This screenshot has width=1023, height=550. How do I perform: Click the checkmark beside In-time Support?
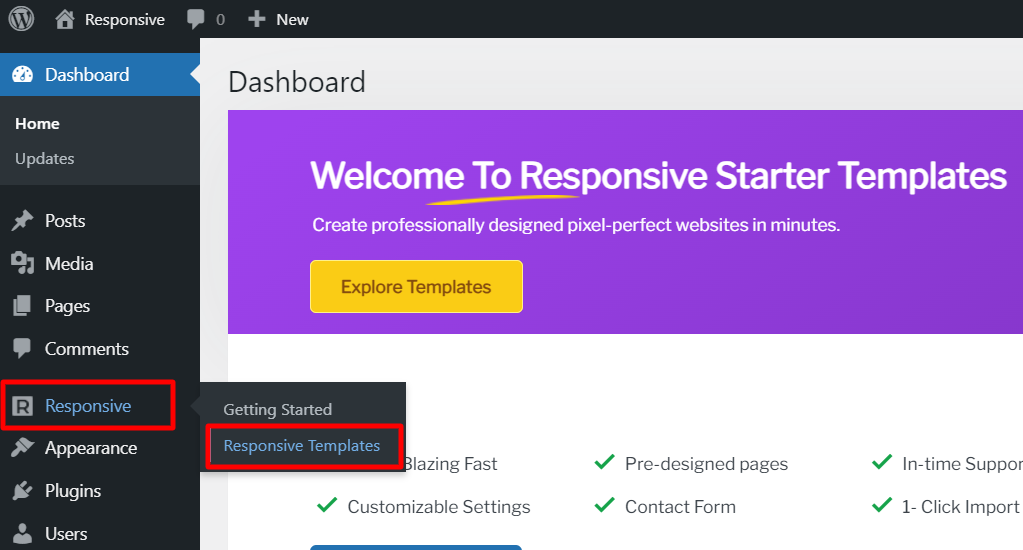(x=882, y=462)
